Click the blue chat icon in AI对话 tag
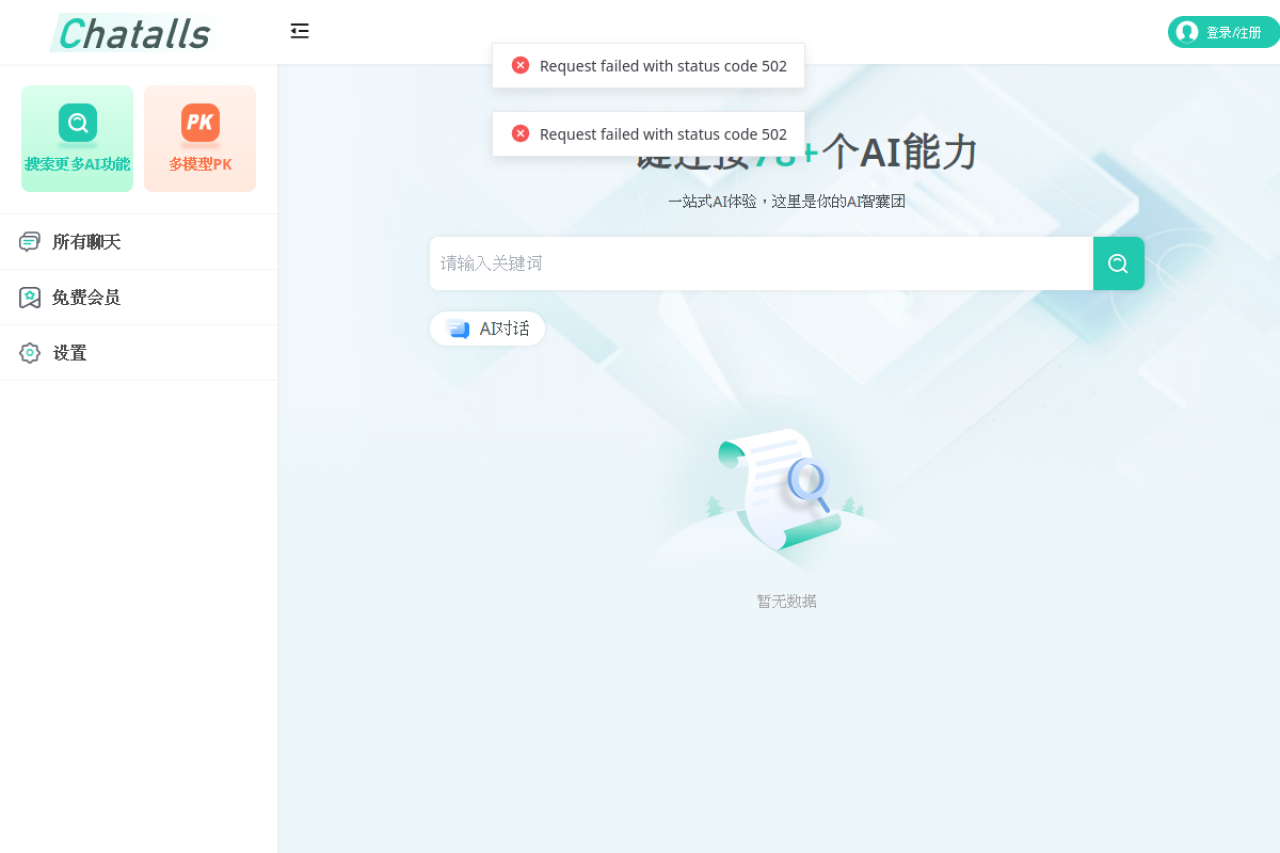Viewport: 1280px width, 853px height. pyautogui.click(x=458, y=329)
